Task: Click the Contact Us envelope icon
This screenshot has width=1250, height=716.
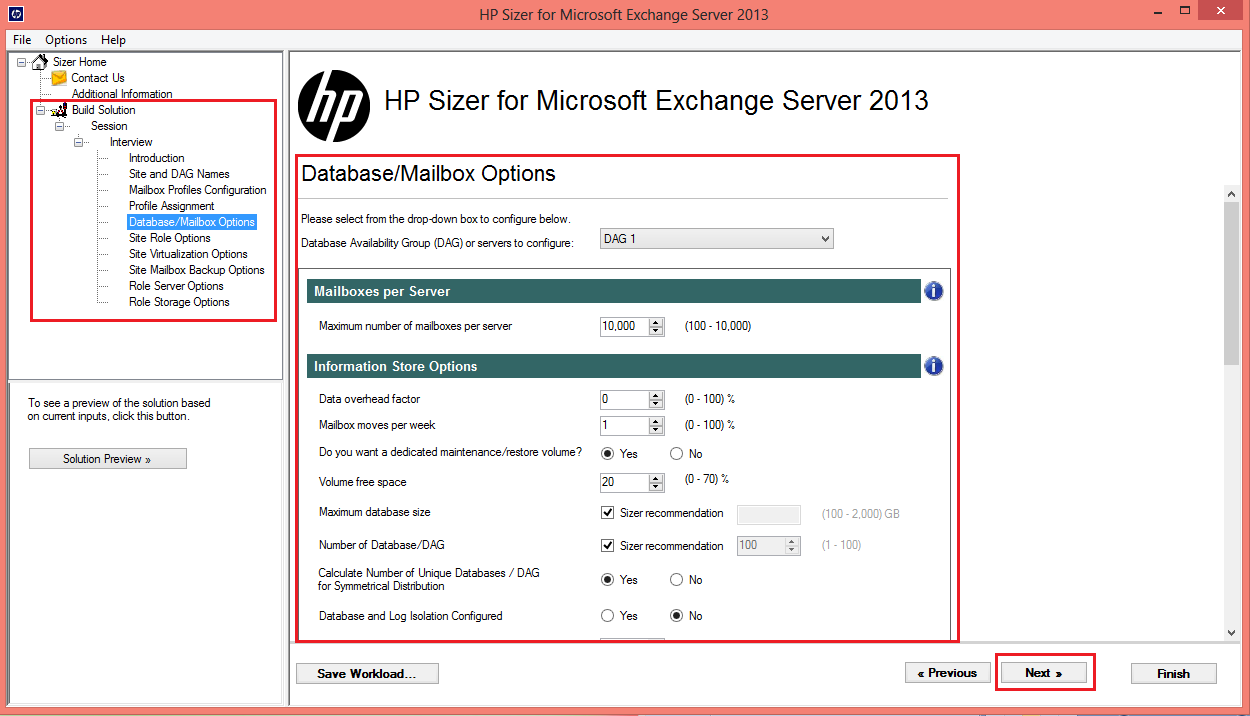Action: coord(59,77)
